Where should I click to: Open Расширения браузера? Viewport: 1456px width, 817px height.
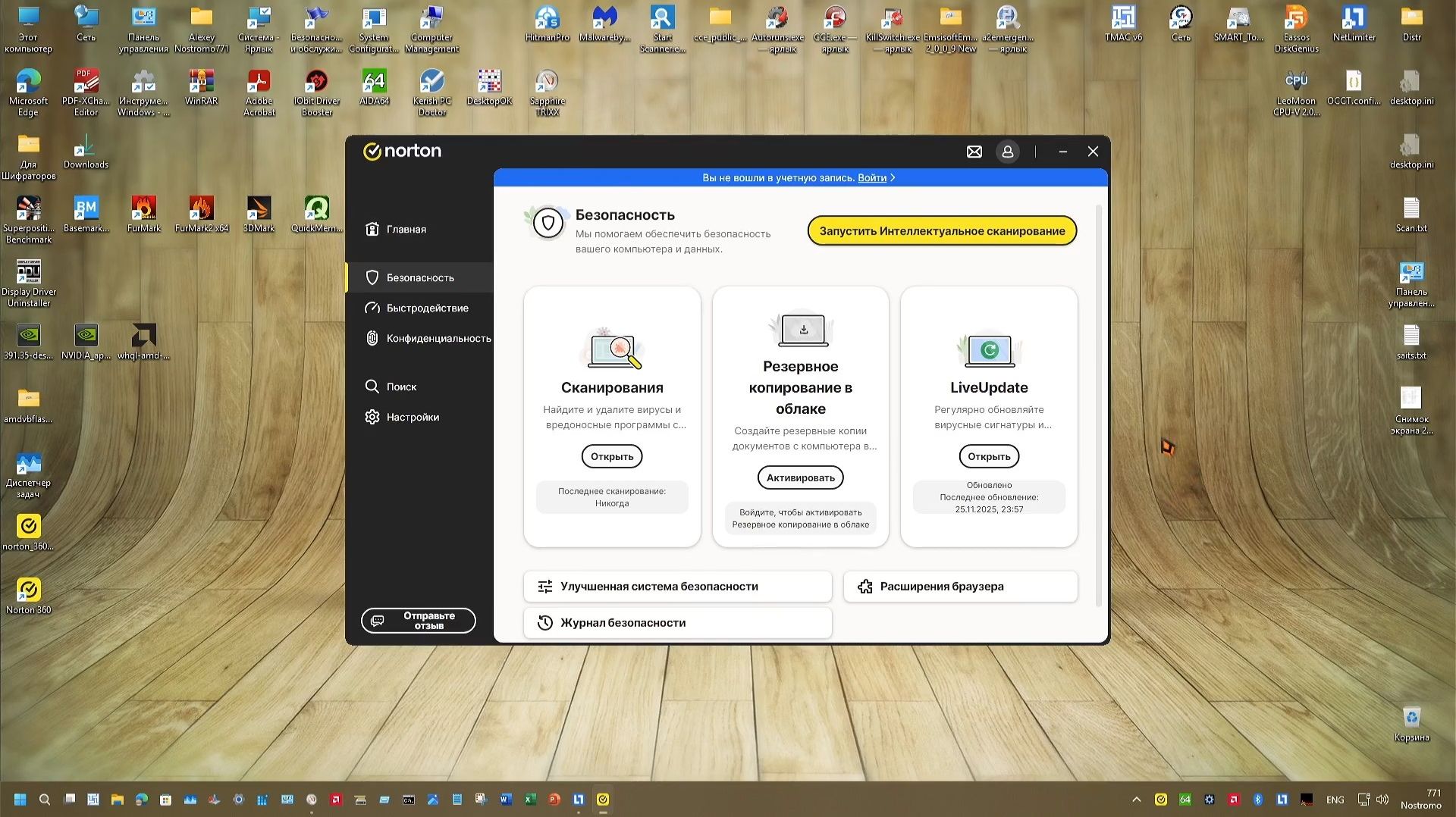[960, 587]
